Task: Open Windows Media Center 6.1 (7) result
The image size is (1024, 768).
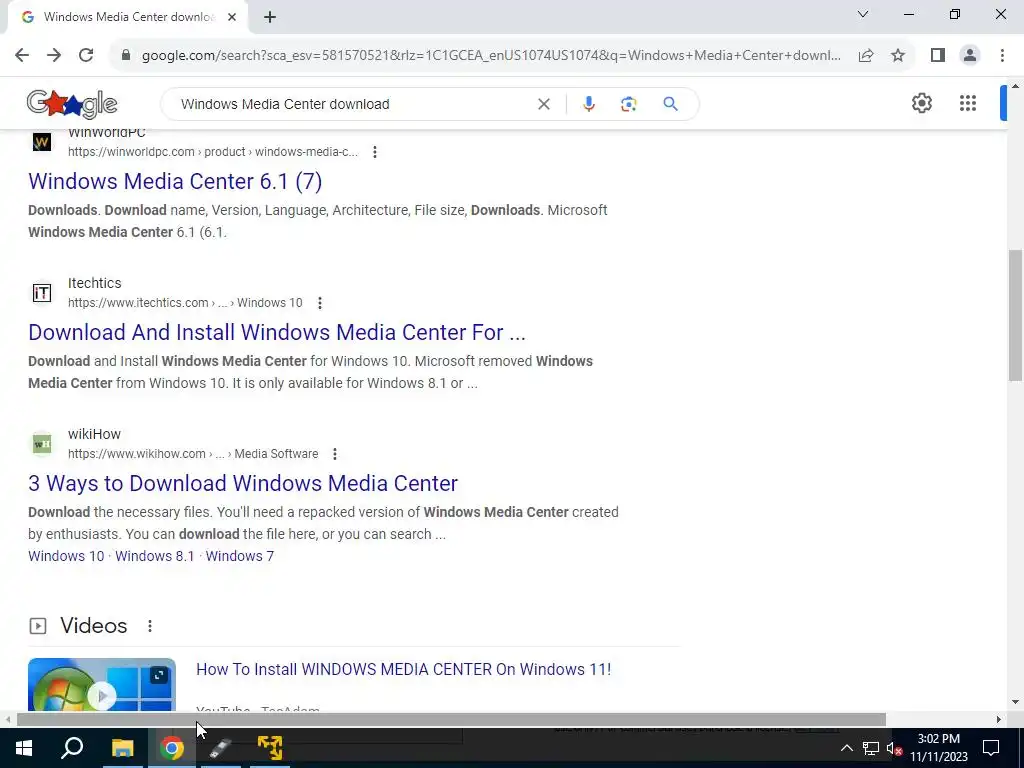Action: point(175,182)
